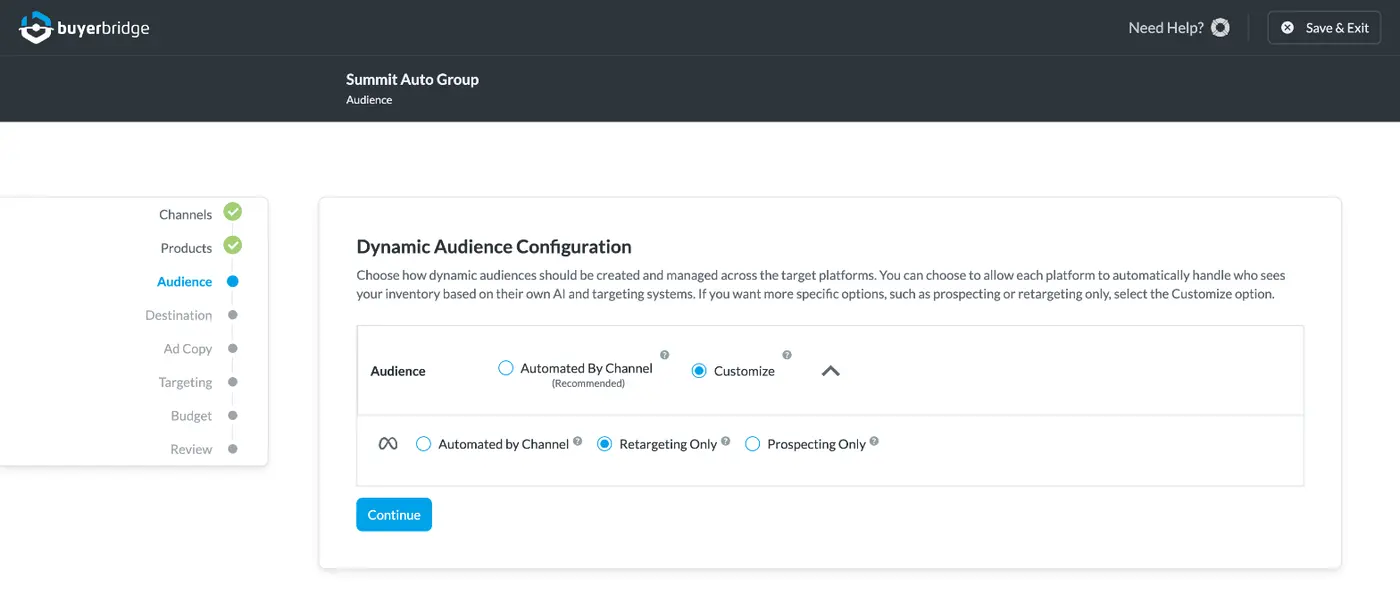Click the Continue button

point(394,514)
